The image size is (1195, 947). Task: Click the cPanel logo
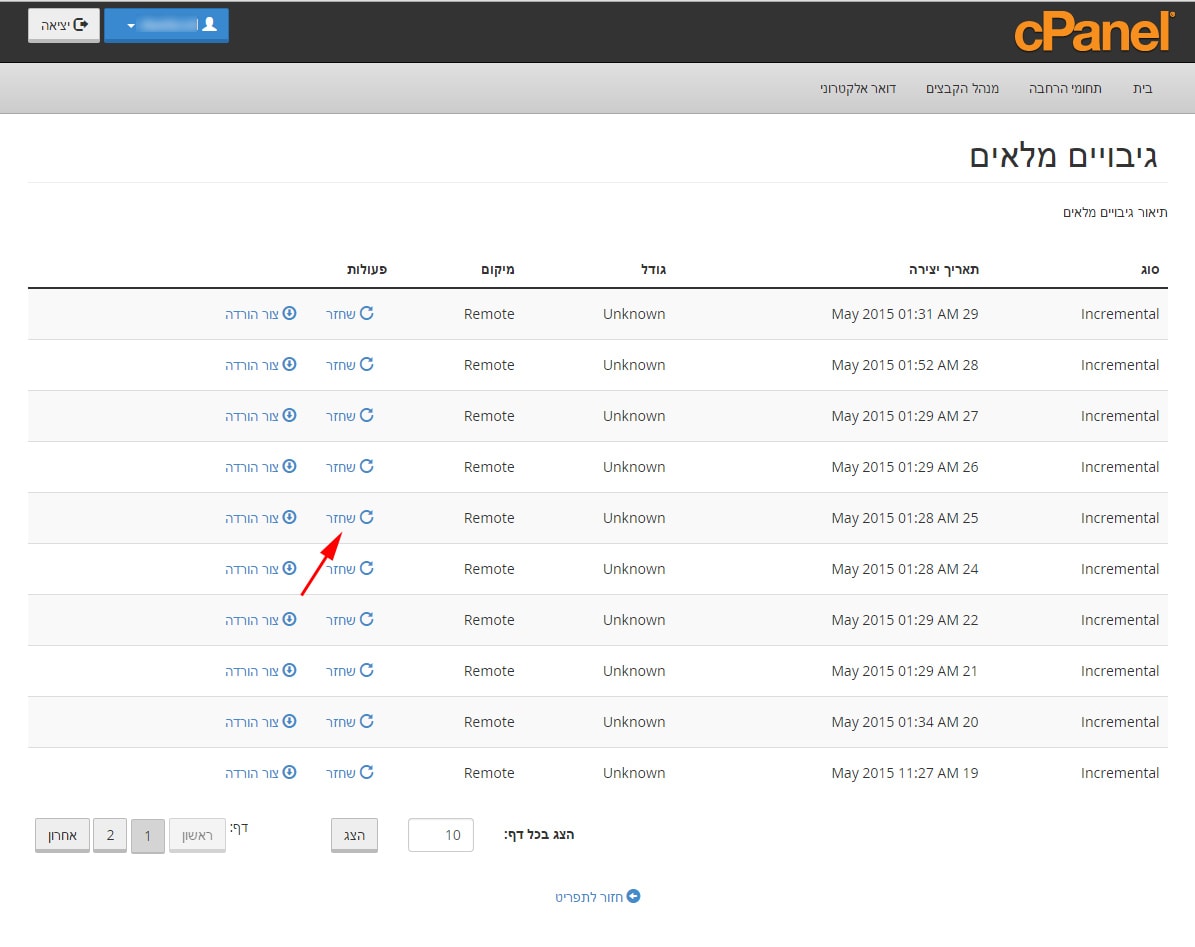(x=1094, y=32)
